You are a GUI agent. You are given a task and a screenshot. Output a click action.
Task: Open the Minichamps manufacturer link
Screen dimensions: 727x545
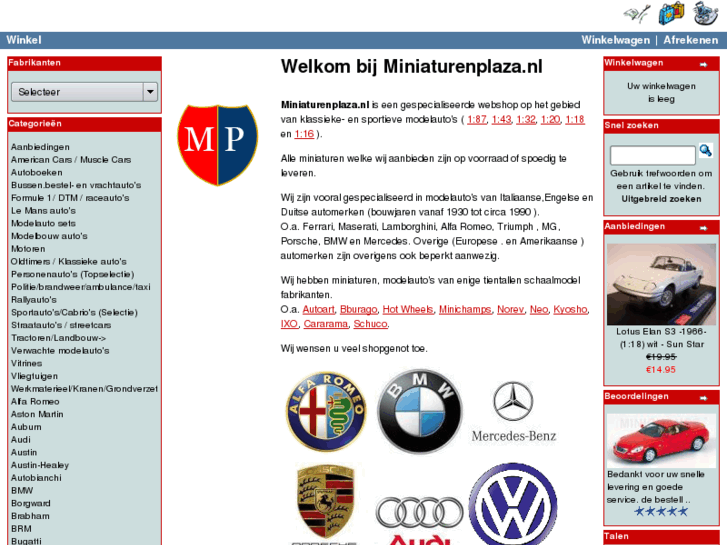coord(465,309)
